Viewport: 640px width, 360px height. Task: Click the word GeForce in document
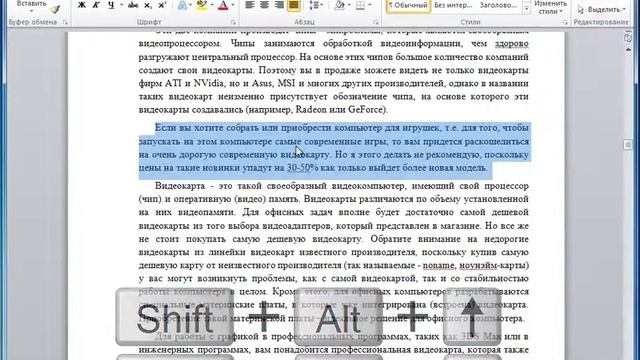point(367,109)
